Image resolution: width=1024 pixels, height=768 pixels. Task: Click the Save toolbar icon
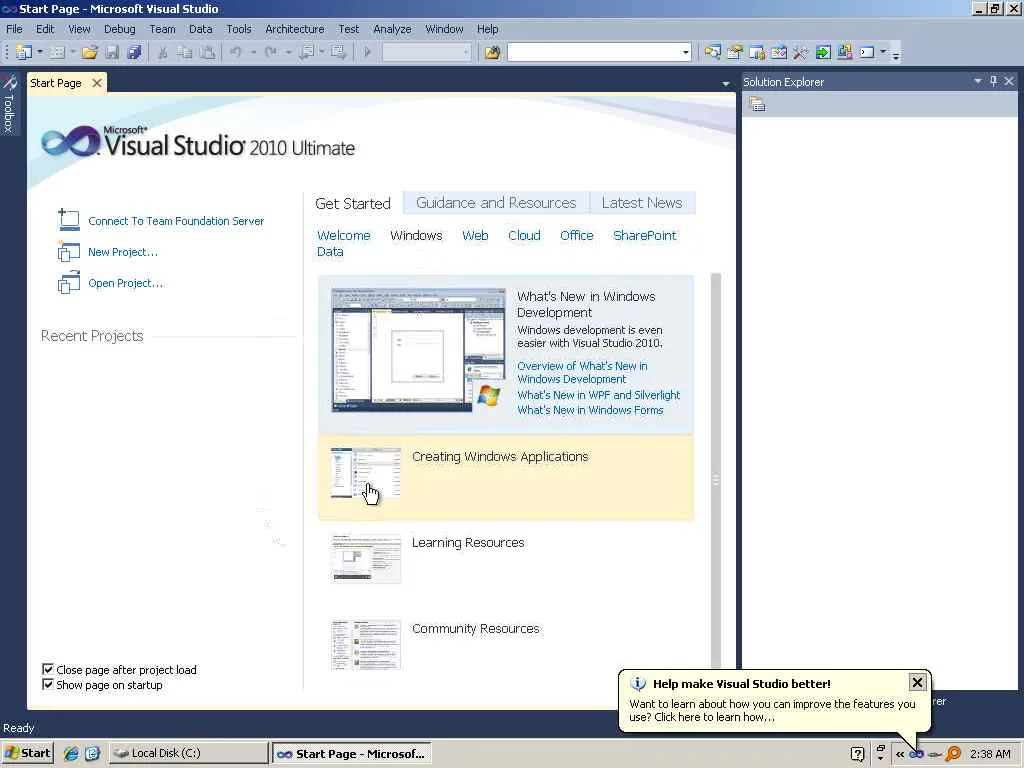click(x=112, y=52)
